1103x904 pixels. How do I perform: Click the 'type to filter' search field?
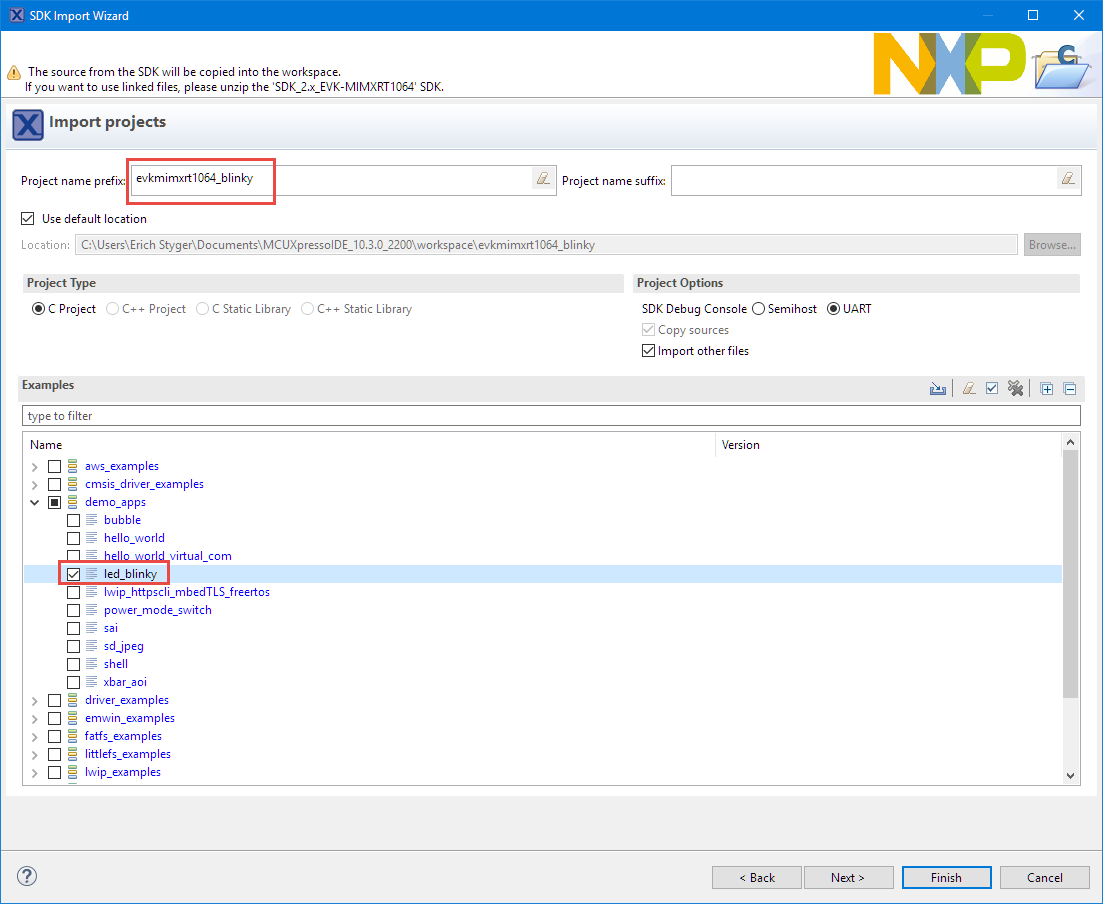(550, 416)
